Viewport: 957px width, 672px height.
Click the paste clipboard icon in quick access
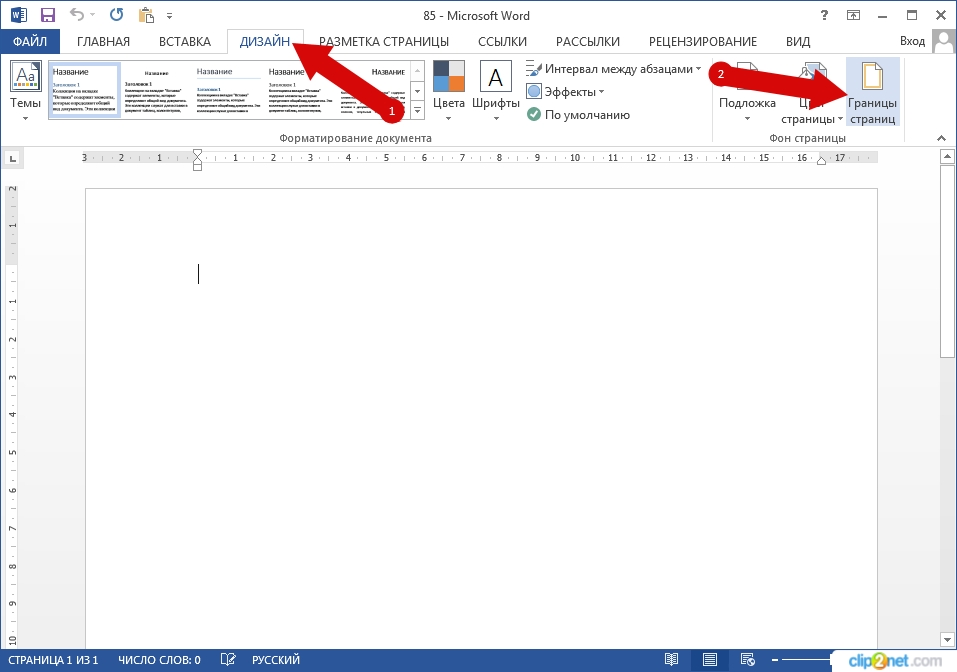pos(146,15)
